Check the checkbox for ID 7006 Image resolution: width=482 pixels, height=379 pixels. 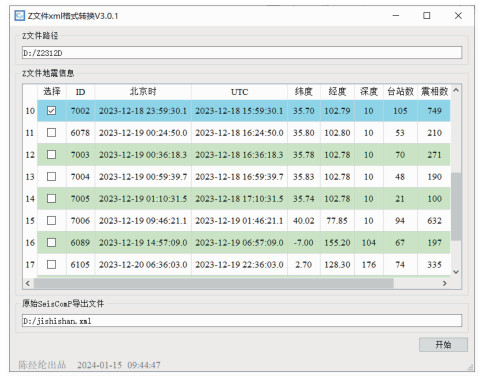(51, 221)
